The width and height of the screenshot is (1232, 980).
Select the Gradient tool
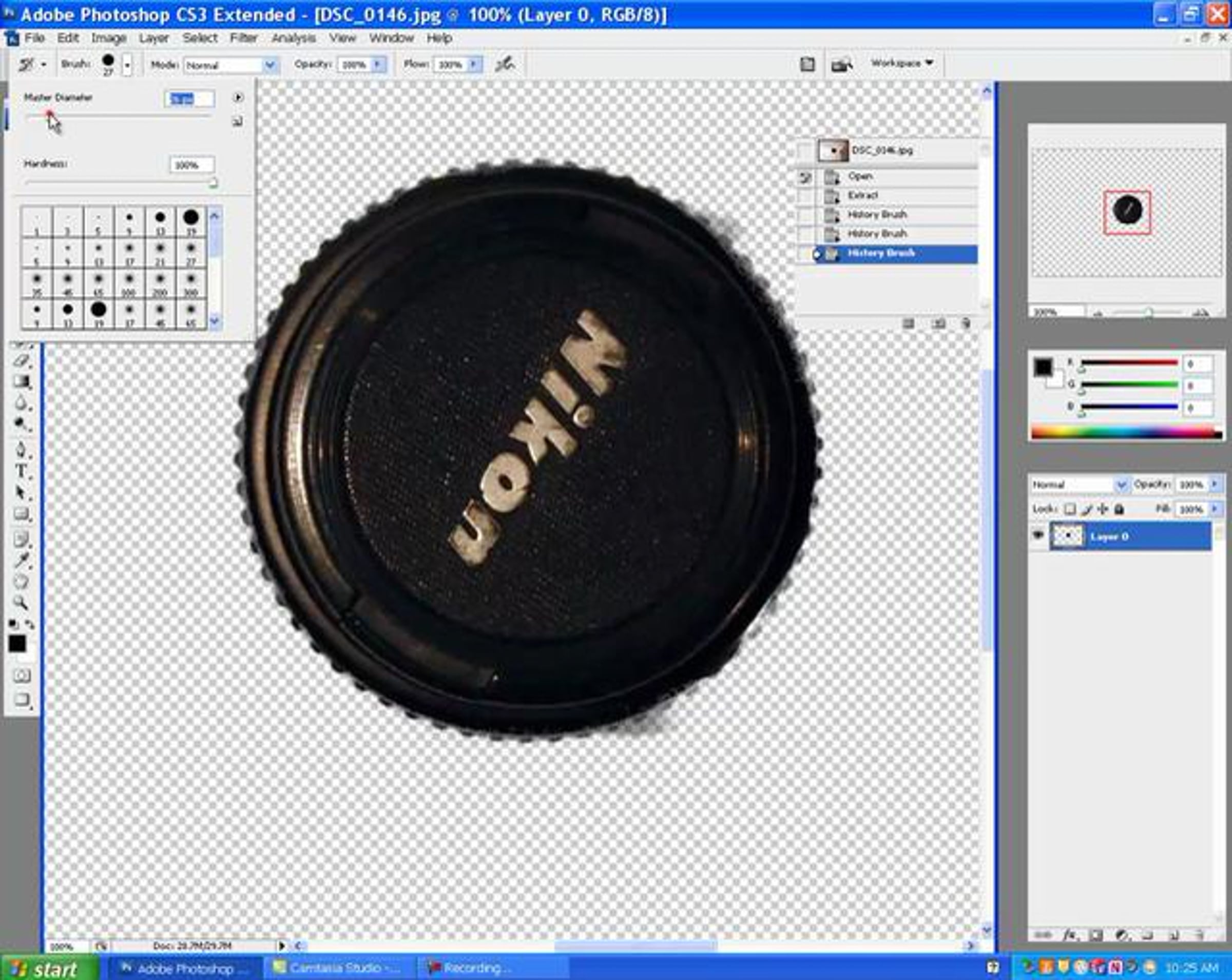21,382
